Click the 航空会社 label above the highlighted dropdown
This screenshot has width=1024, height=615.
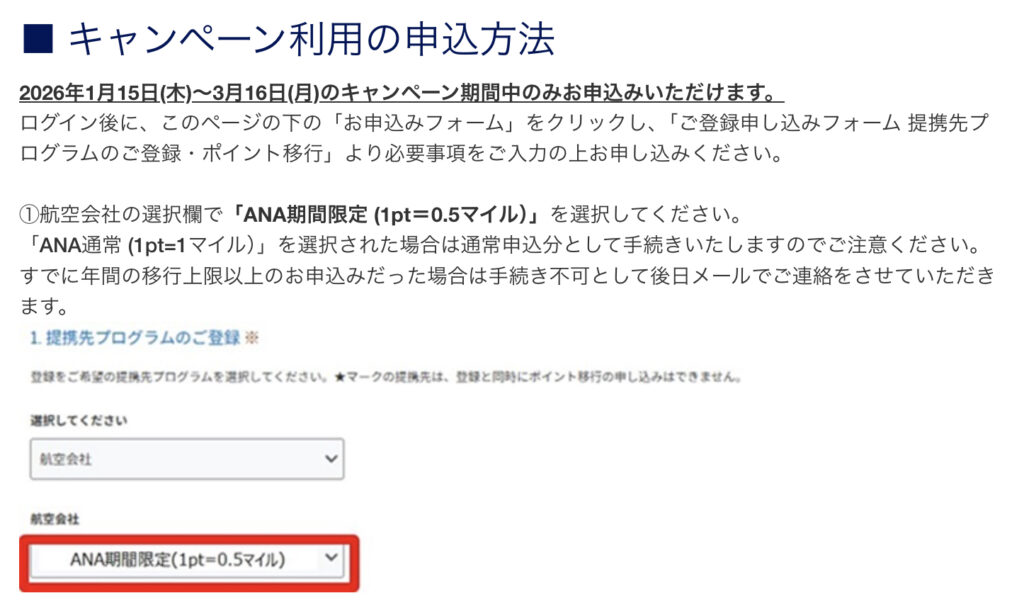coord(54,520)
